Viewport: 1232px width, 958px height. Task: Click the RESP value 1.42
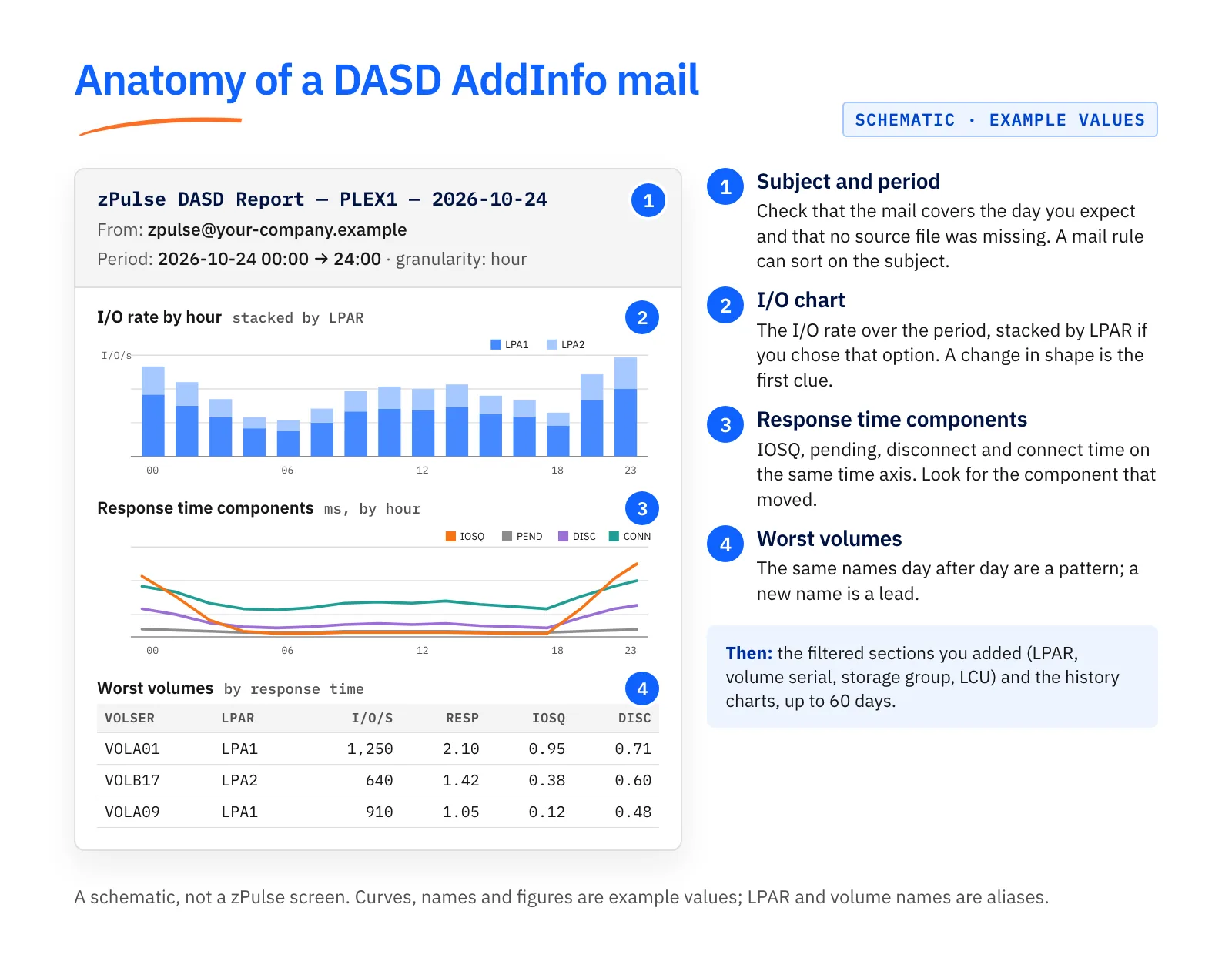coord(461,780)
